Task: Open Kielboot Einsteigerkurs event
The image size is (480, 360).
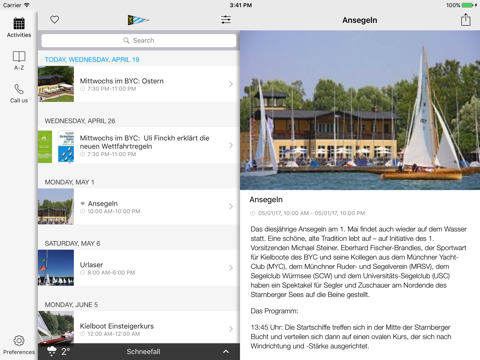Action: coord(139,327)
